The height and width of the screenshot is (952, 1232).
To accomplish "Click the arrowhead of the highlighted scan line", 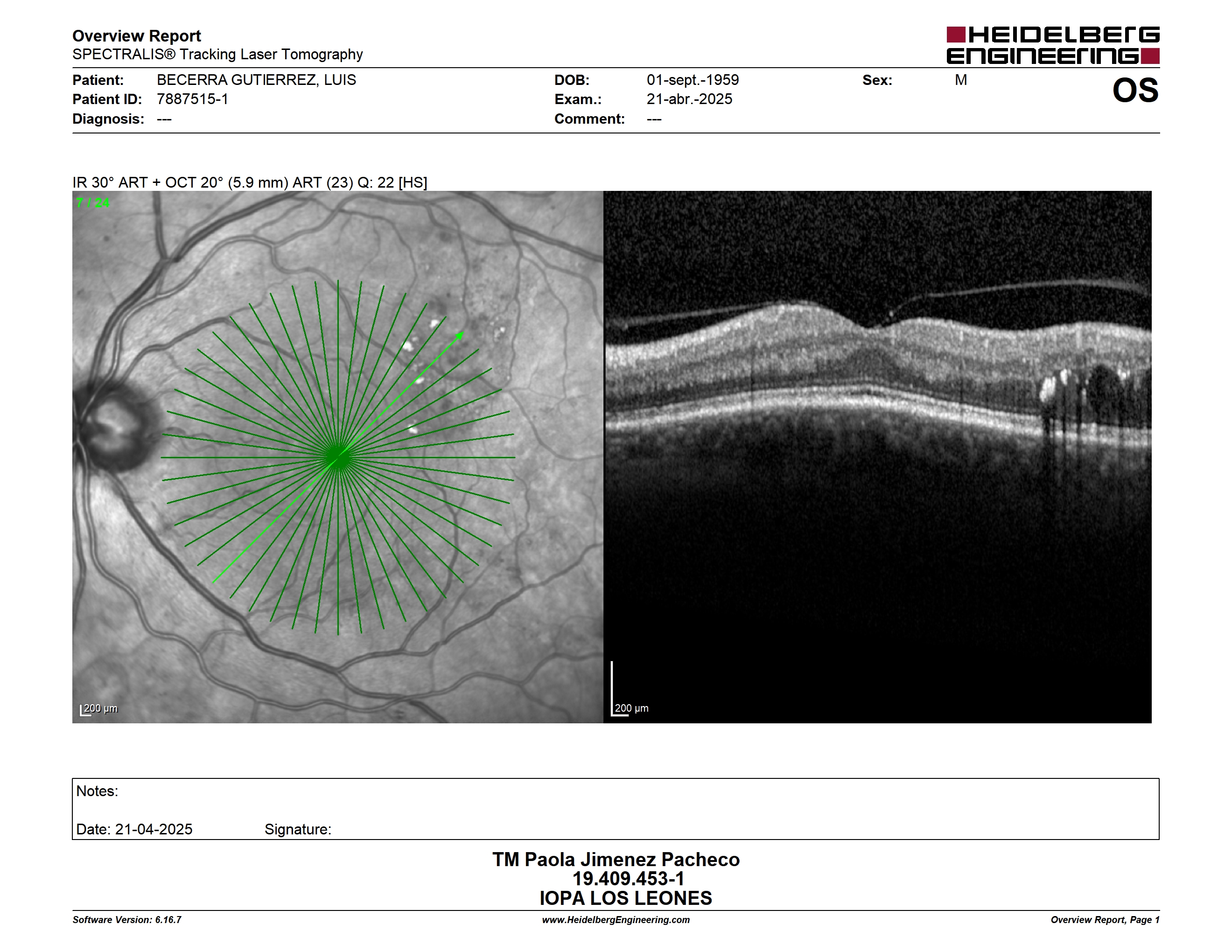I will [460, 336].
